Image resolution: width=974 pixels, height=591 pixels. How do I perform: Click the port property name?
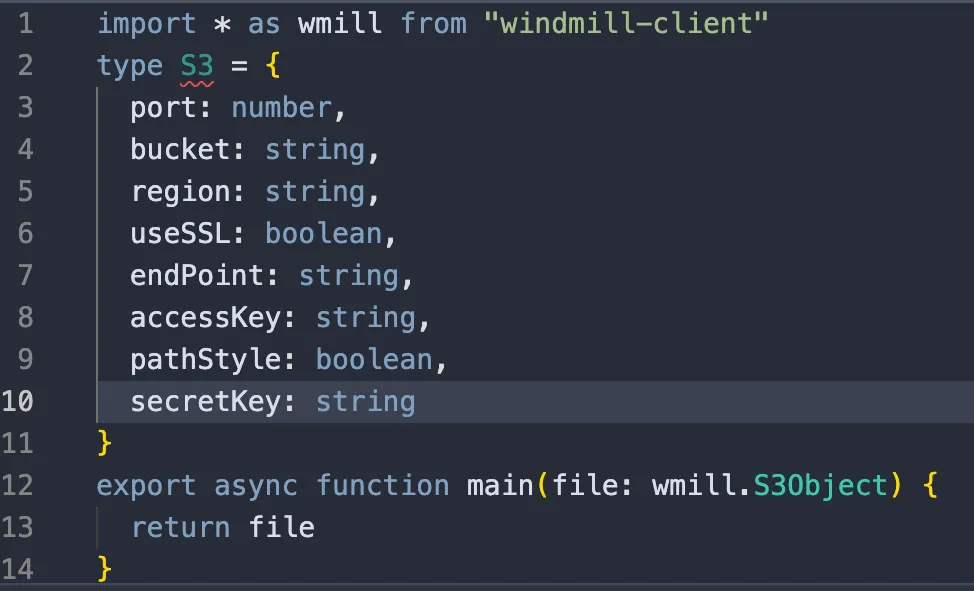click(x=161, y=107)
